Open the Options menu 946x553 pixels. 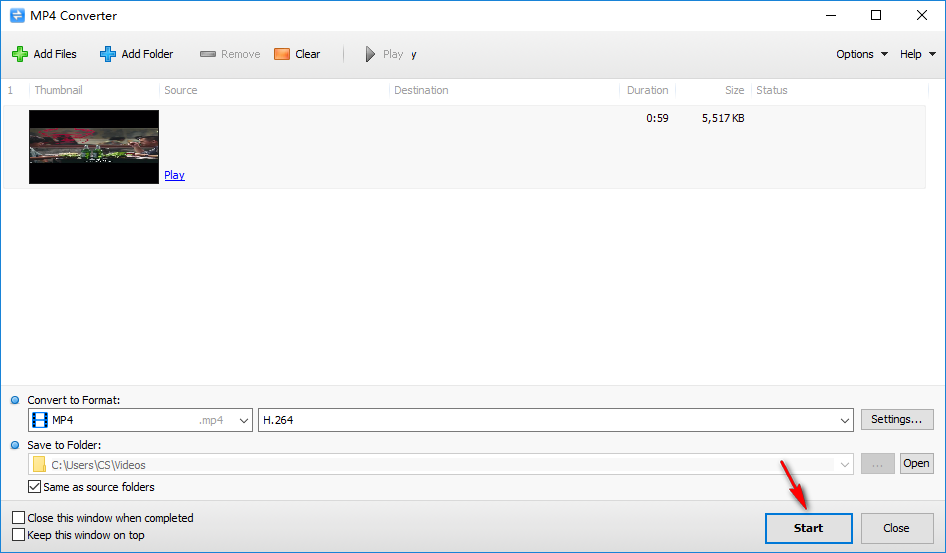click(861, 54)
